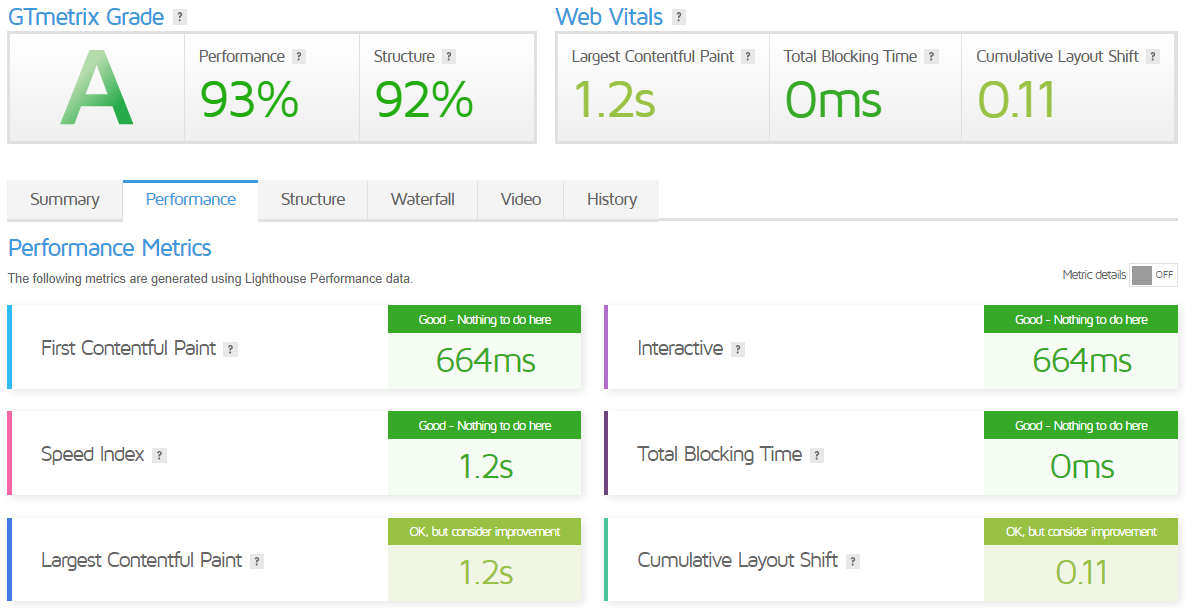Click the 0.11 value in Cumulative Layout Shift row

pos(1081,573)
